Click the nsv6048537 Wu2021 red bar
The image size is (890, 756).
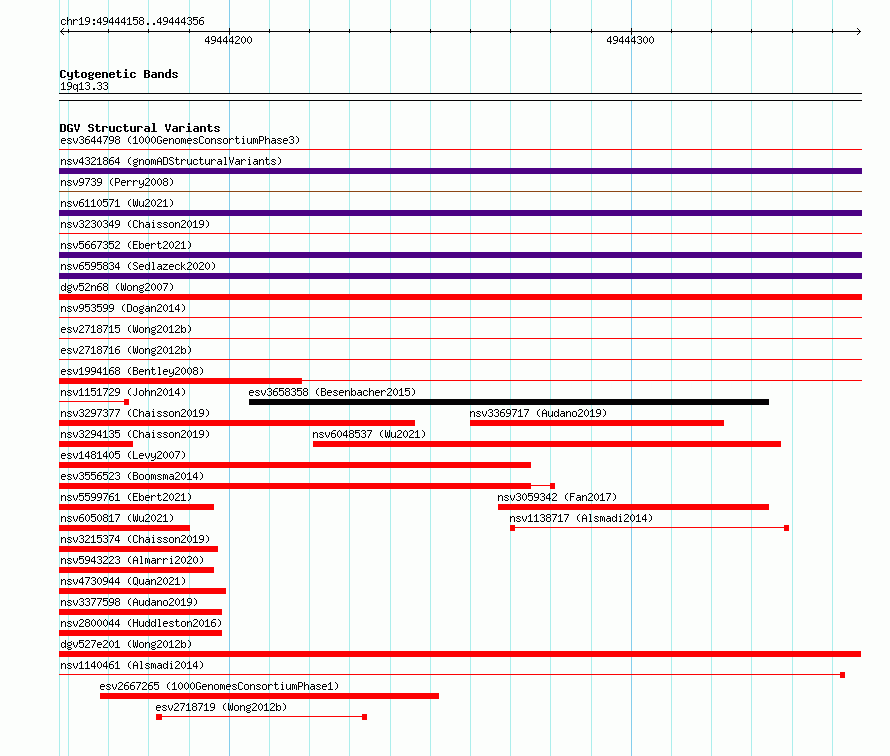[547, 444]
